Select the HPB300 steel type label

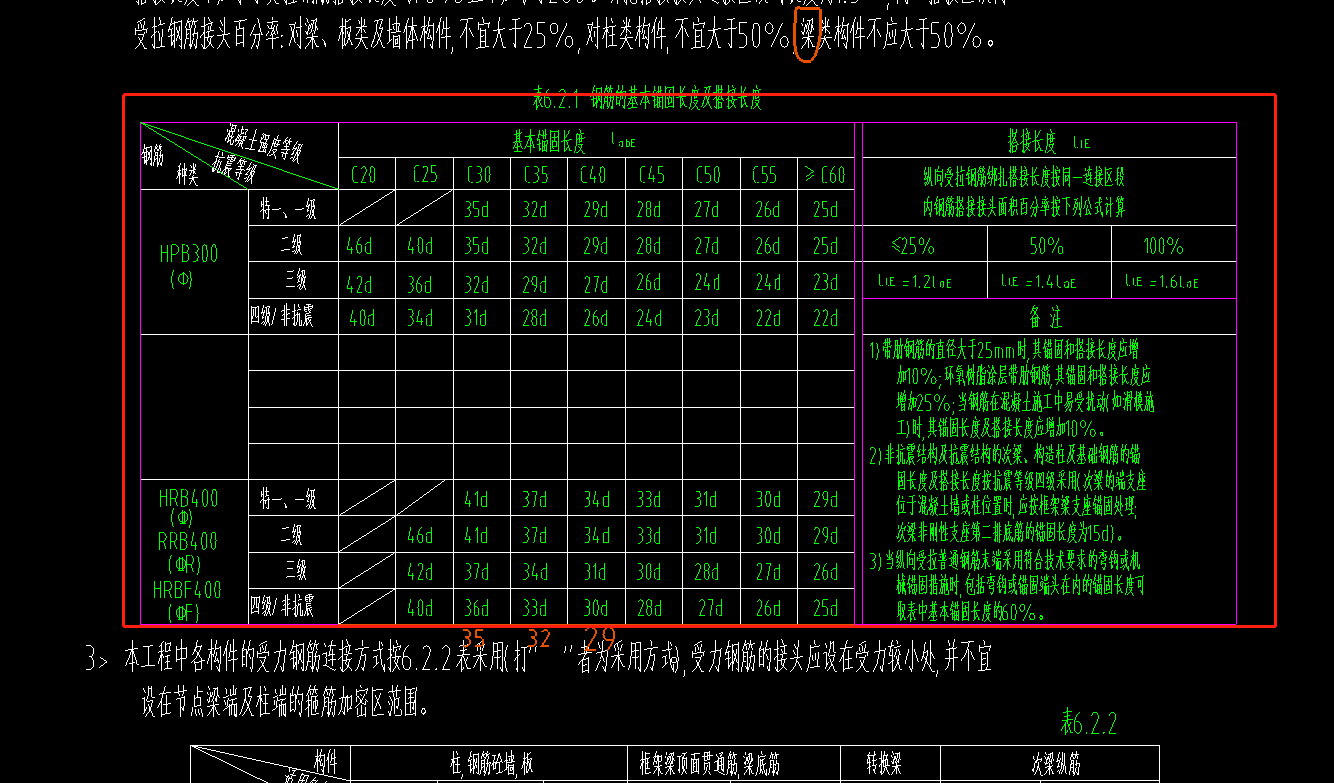[x=189, y=254]
